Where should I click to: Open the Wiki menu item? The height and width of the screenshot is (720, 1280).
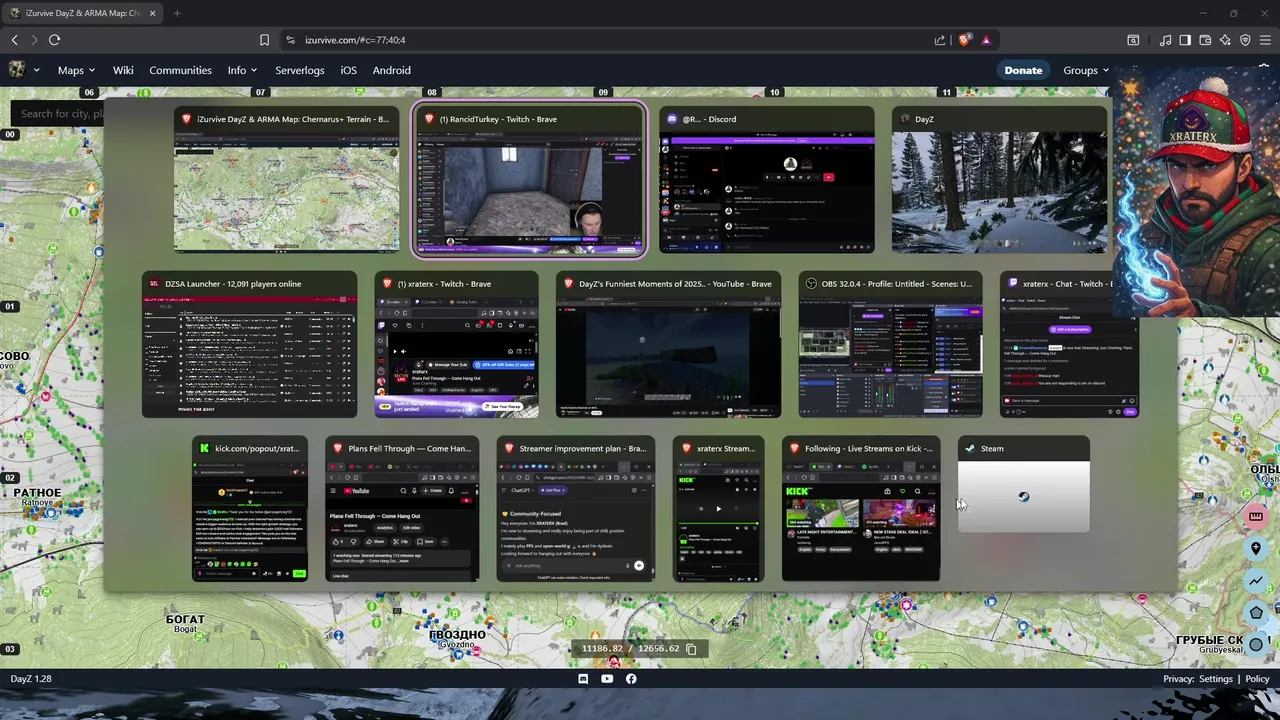pyautogui.click(x=123, y=71)
